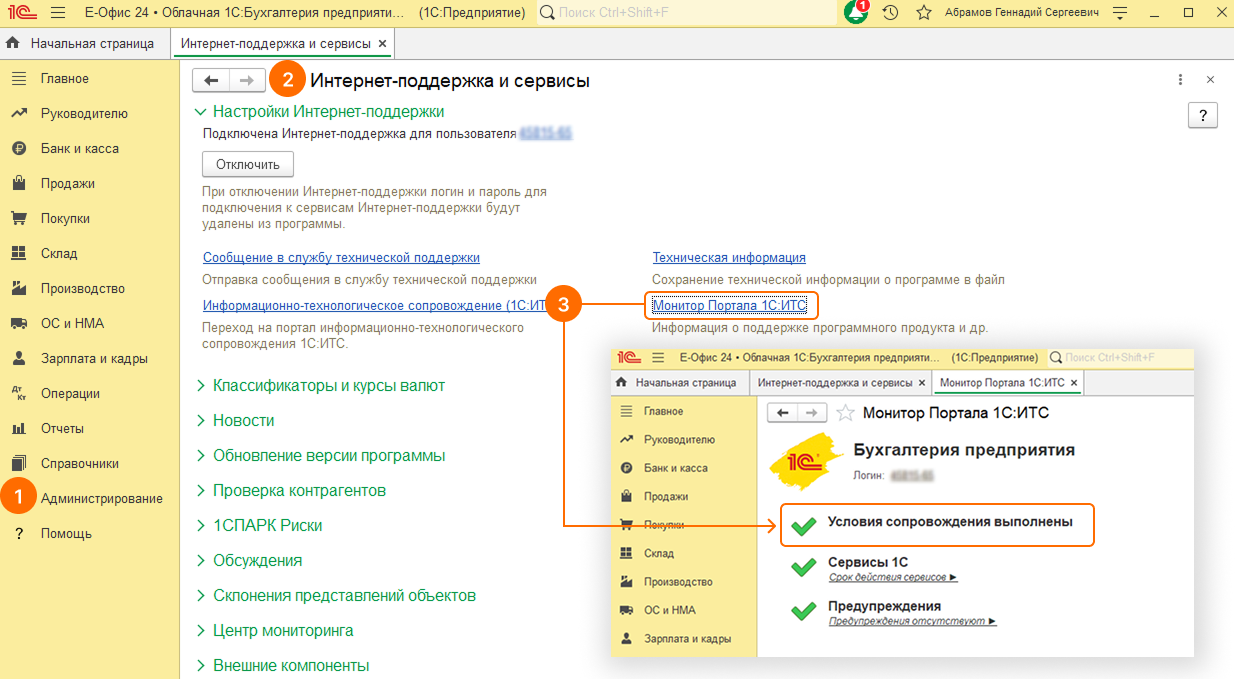Click the Зарплата и кадры person icon
This screenshot has width=1236, height=679.
click(18, 359)
